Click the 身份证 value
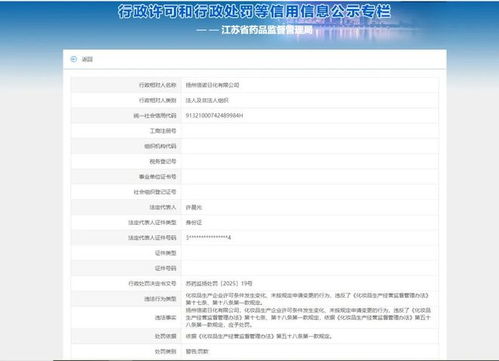499x361 pixels. tap(194, 223)
